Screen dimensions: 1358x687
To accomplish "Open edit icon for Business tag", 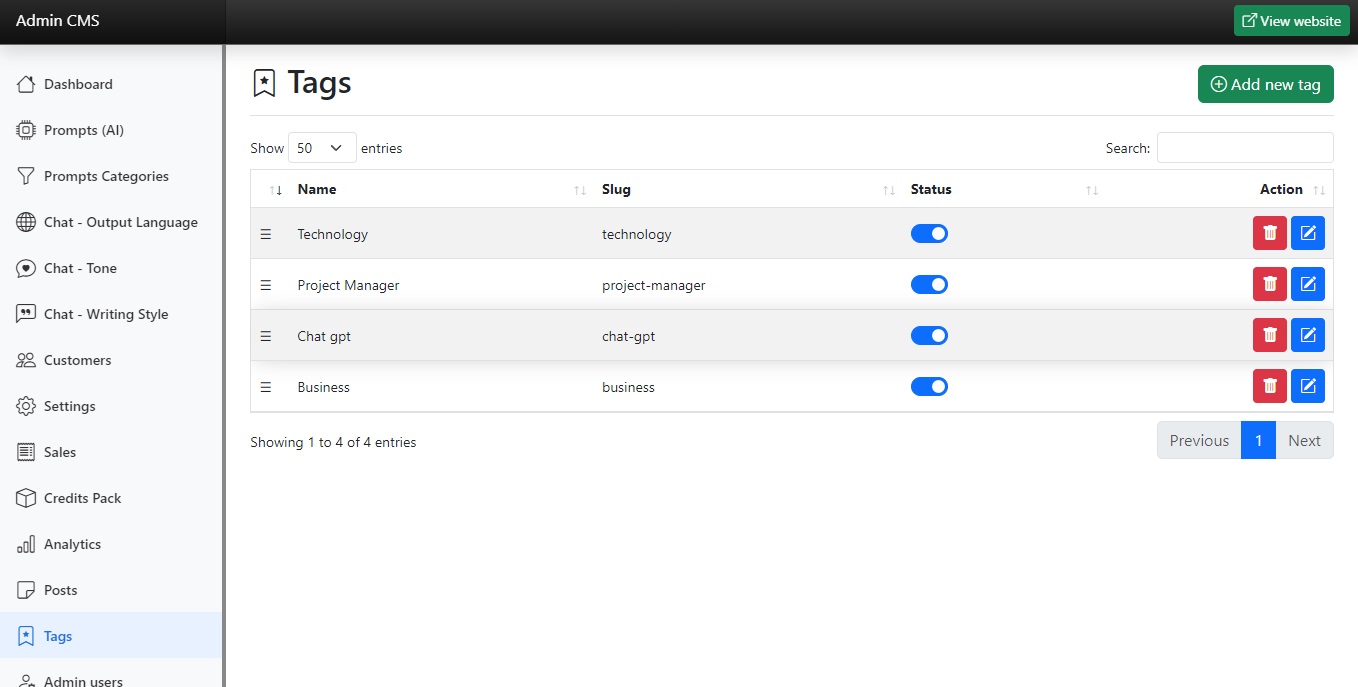I will [1307, 386].
